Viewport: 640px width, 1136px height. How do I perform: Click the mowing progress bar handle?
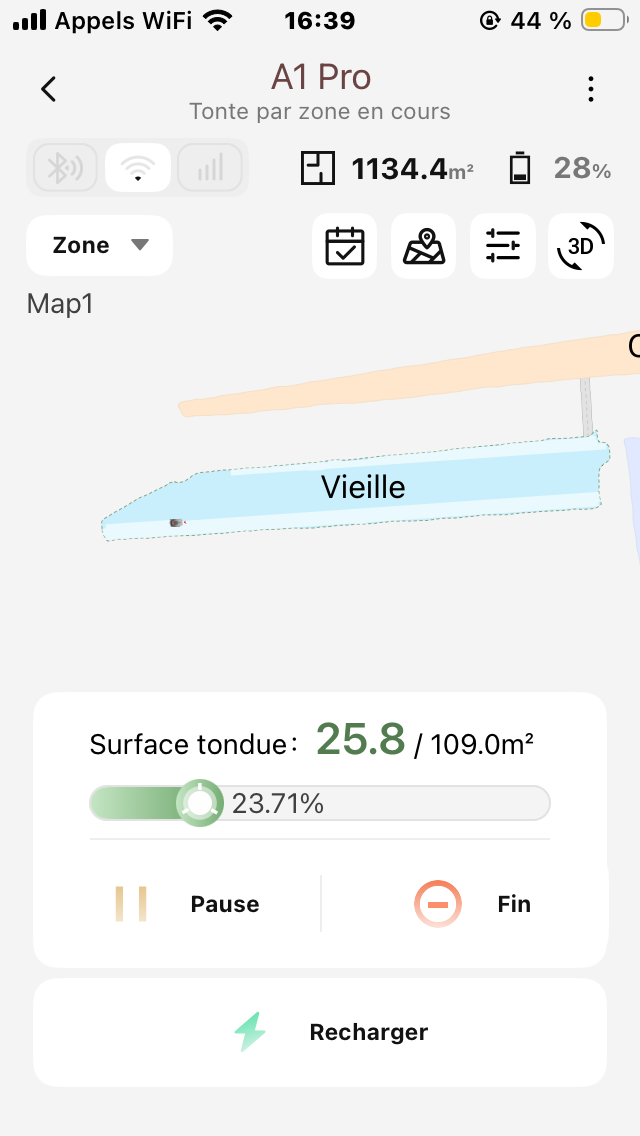[x=200, y=803]
